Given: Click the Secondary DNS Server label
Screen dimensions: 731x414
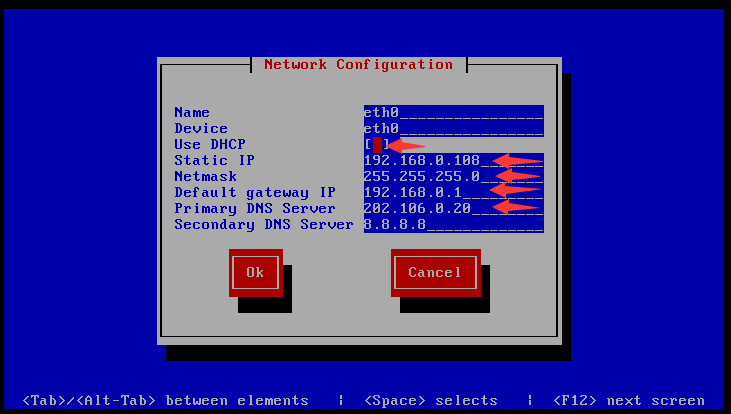Looking at the screenshot, I should point(264,225).
